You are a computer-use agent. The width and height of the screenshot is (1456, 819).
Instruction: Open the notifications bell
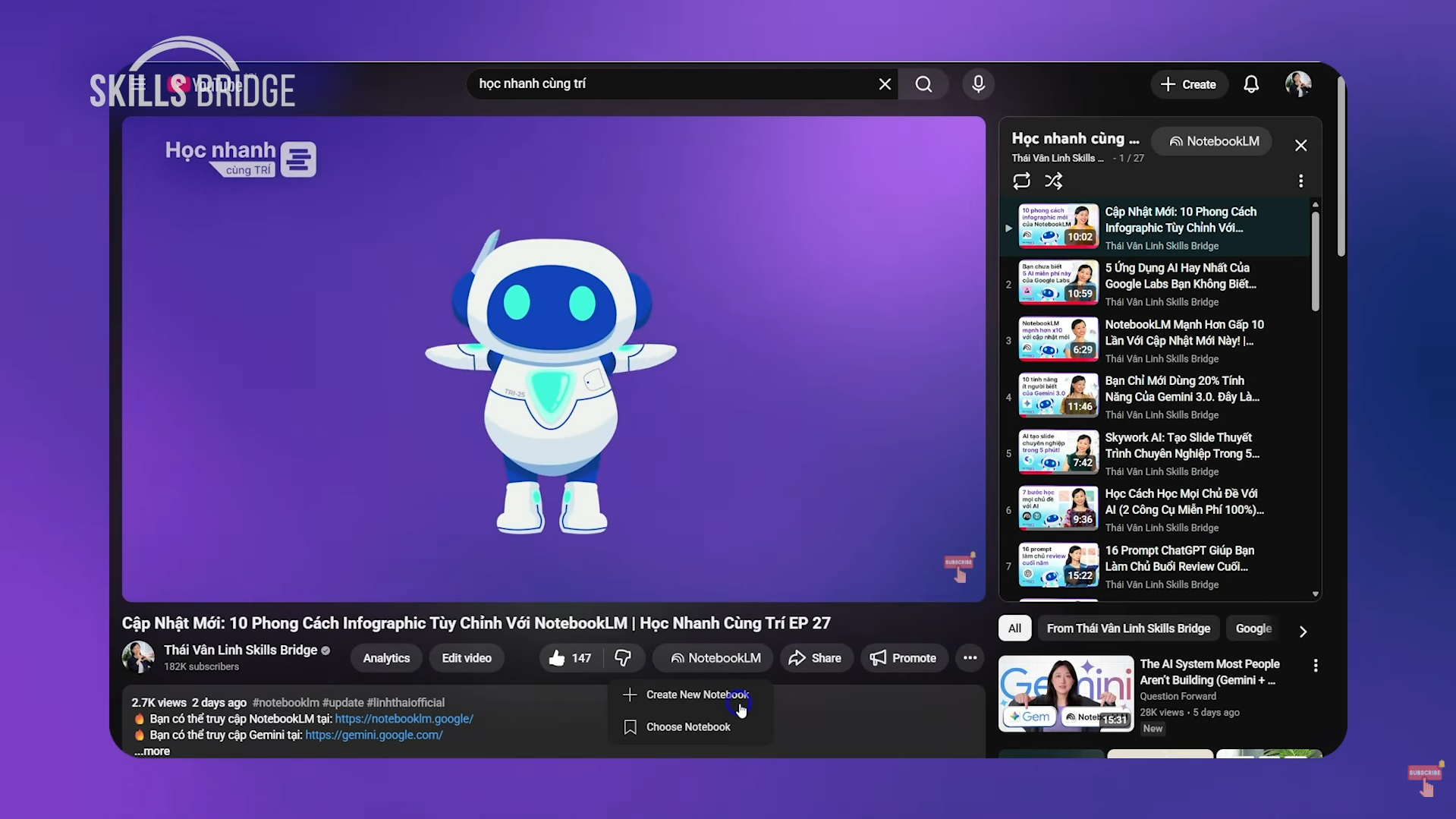pyautogui.click(x=1251, y=84)
